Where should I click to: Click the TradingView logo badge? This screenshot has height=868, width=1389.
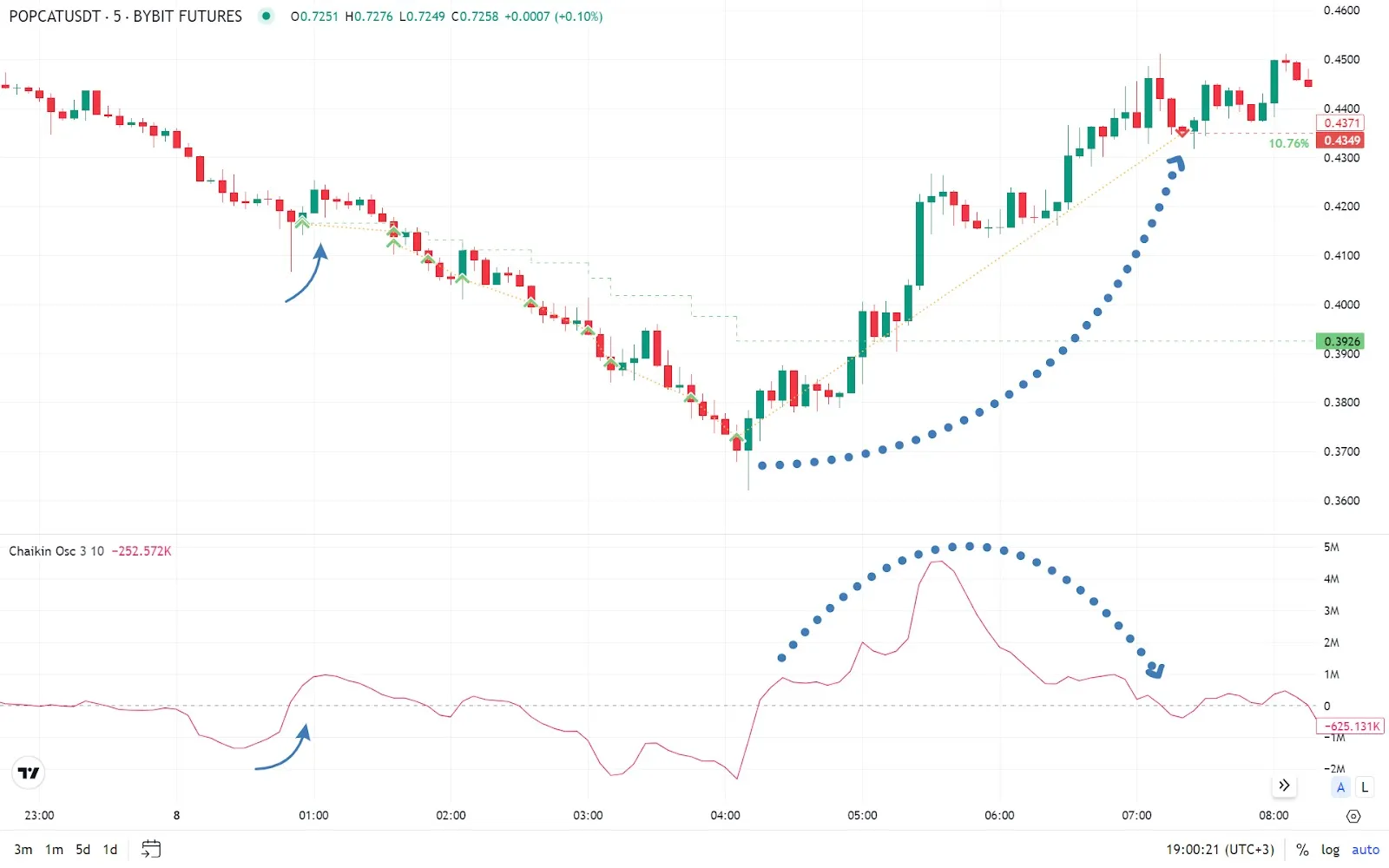pos(29,773)
